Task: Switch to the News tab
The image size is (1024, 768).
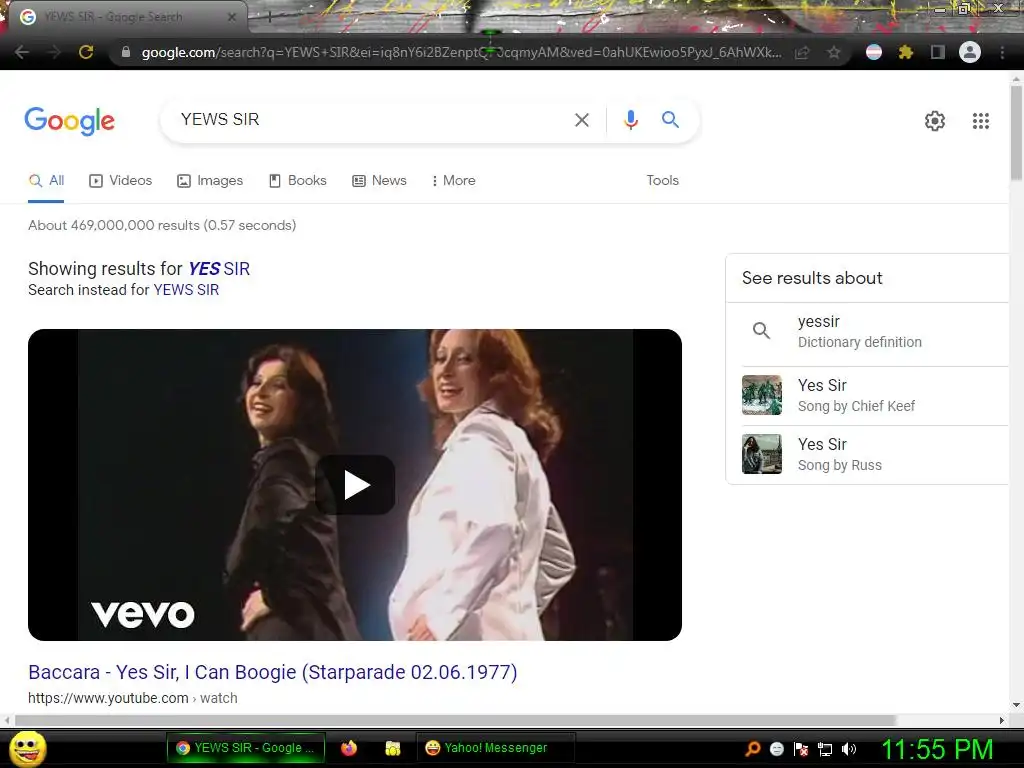Action: 379,181
